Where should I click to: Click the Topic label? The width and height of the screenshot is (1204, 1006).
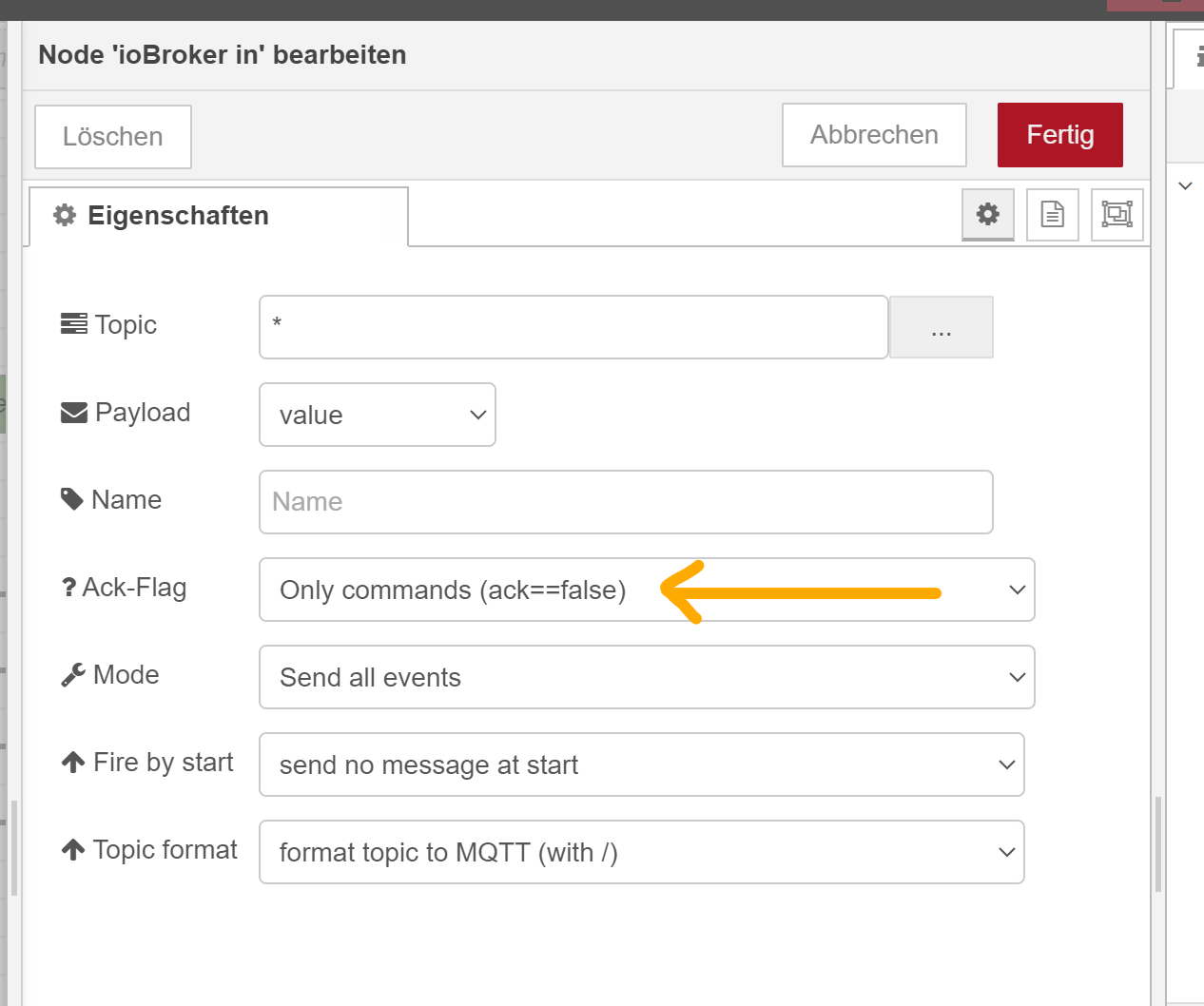[108, 325]
